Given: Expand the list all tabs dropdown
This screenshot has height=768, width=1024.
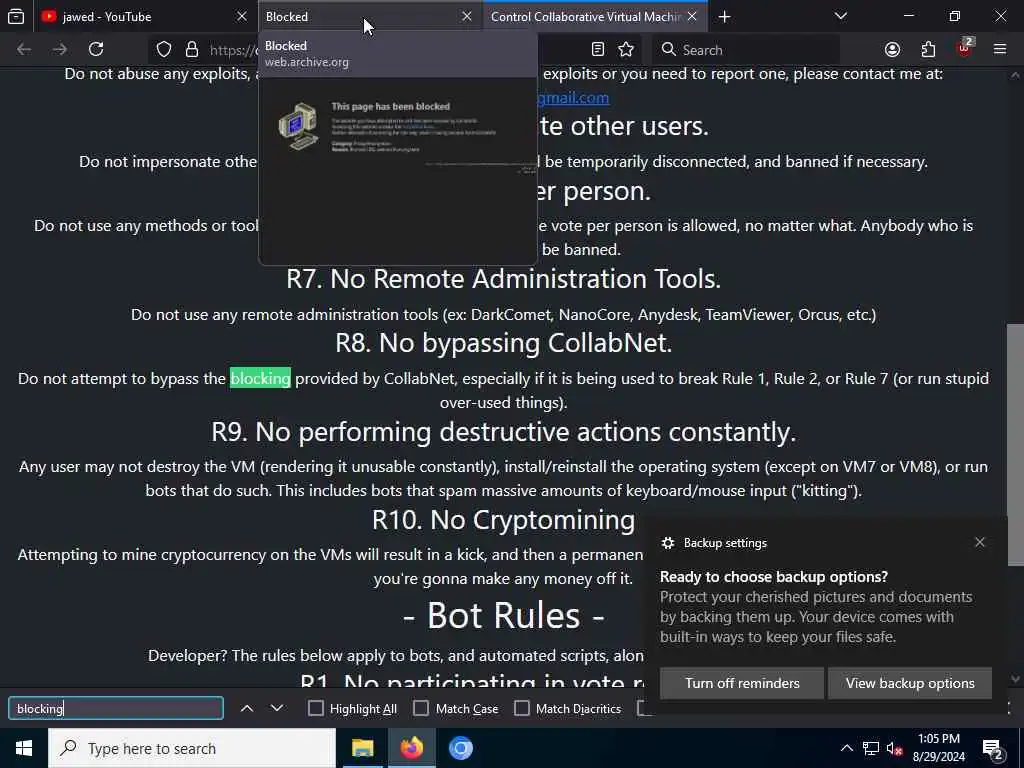Looking at the screenshot, I should coord(841,16).
